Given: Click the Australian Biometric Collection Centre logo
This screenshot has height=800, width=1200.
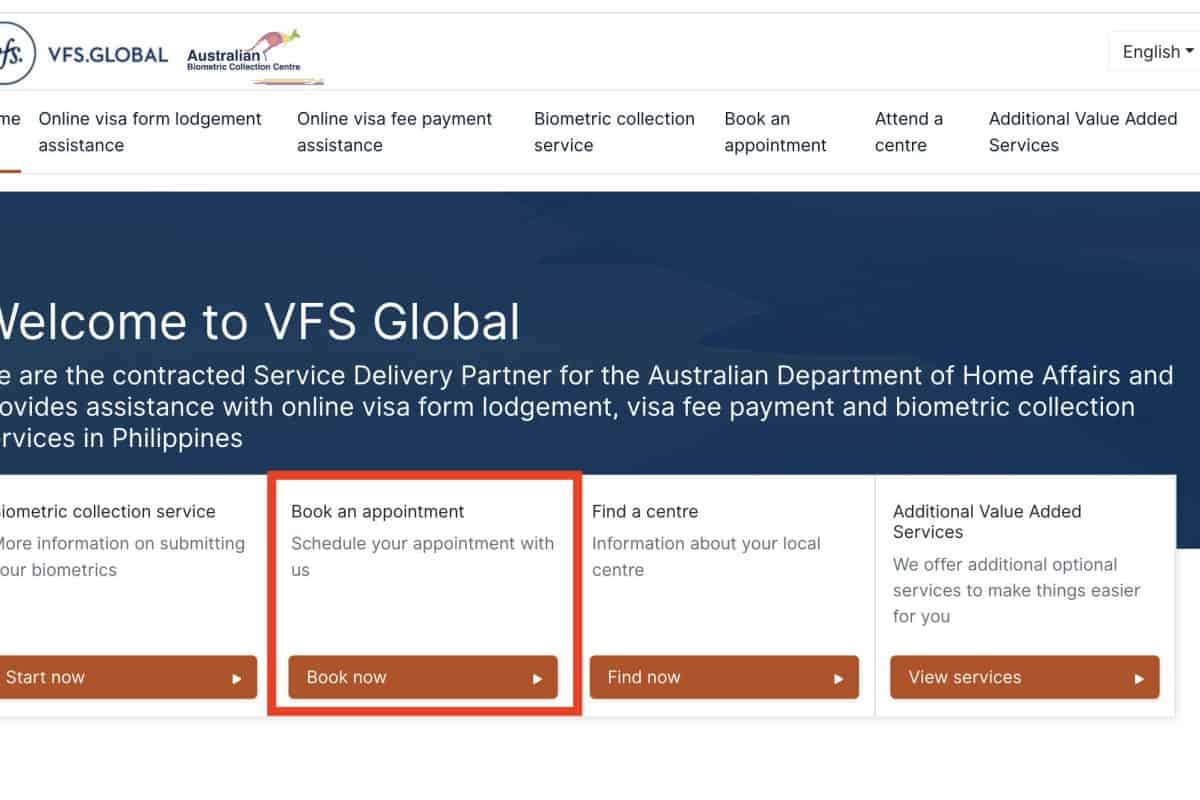Looking at the screenshot, I should (255, 58).
